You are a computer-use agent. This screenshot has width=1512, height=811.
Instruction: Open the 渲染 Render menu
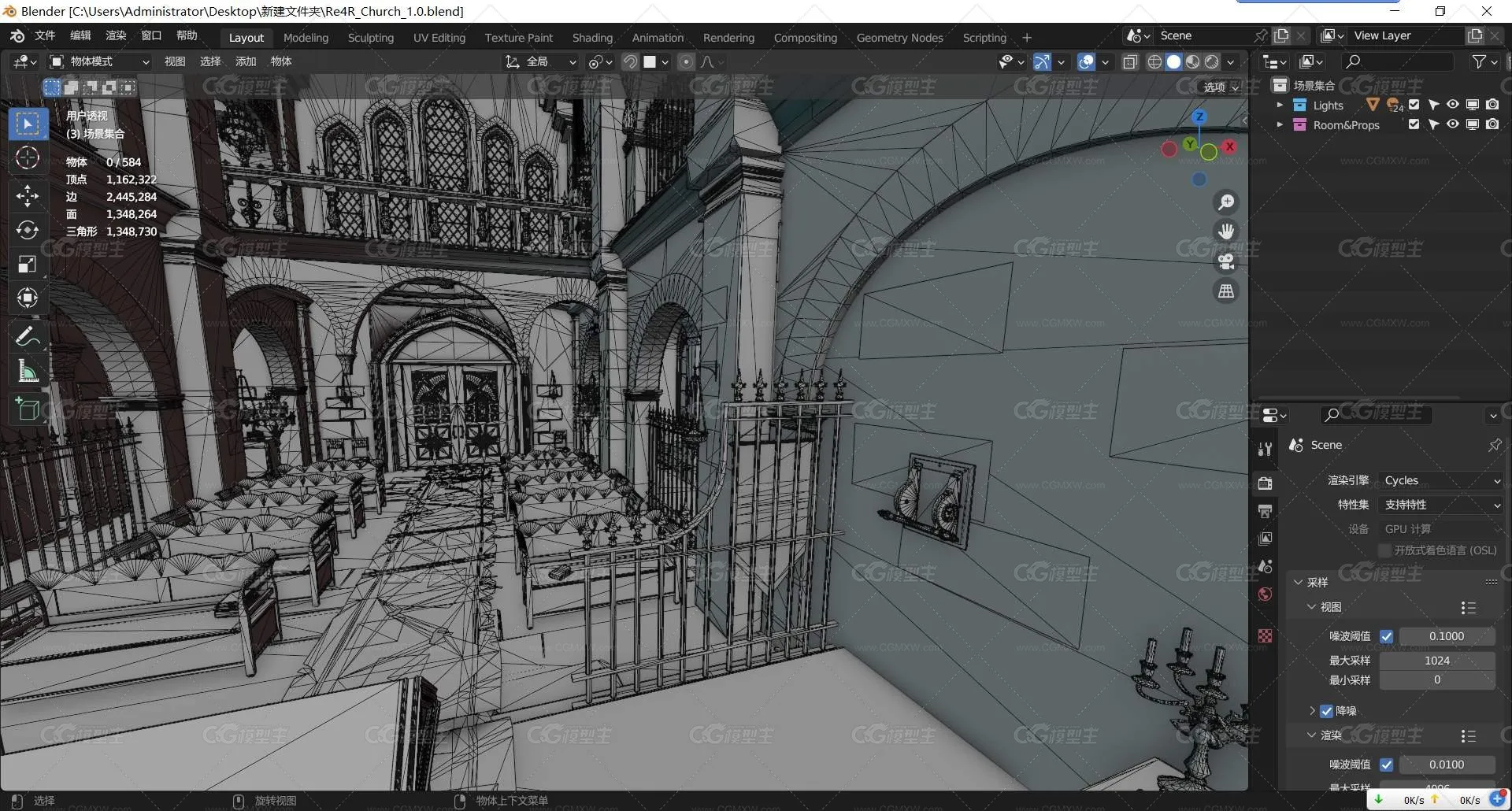click(x=116, y=35)
